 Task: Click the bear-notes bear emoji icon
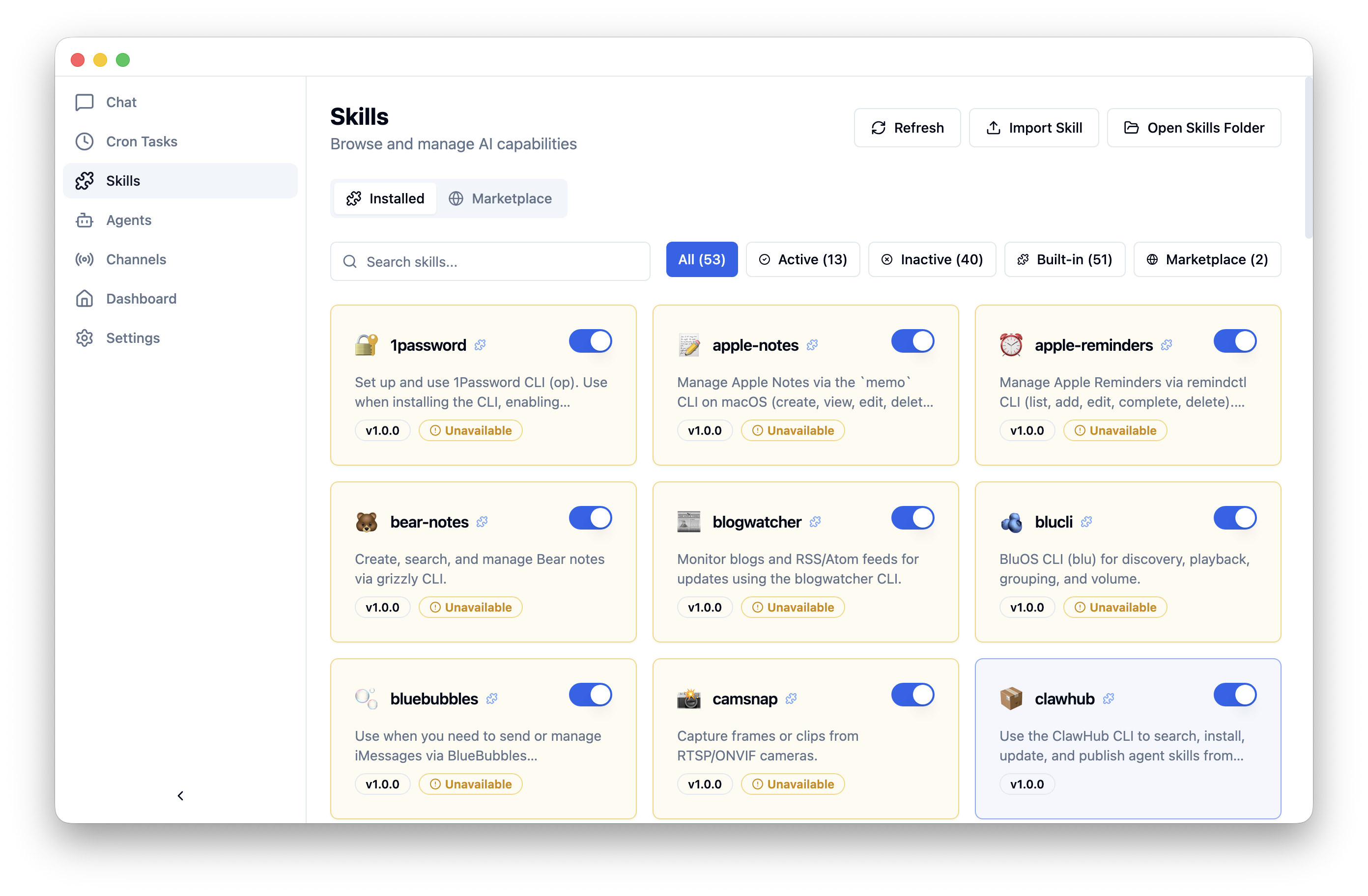coord(366,522)
